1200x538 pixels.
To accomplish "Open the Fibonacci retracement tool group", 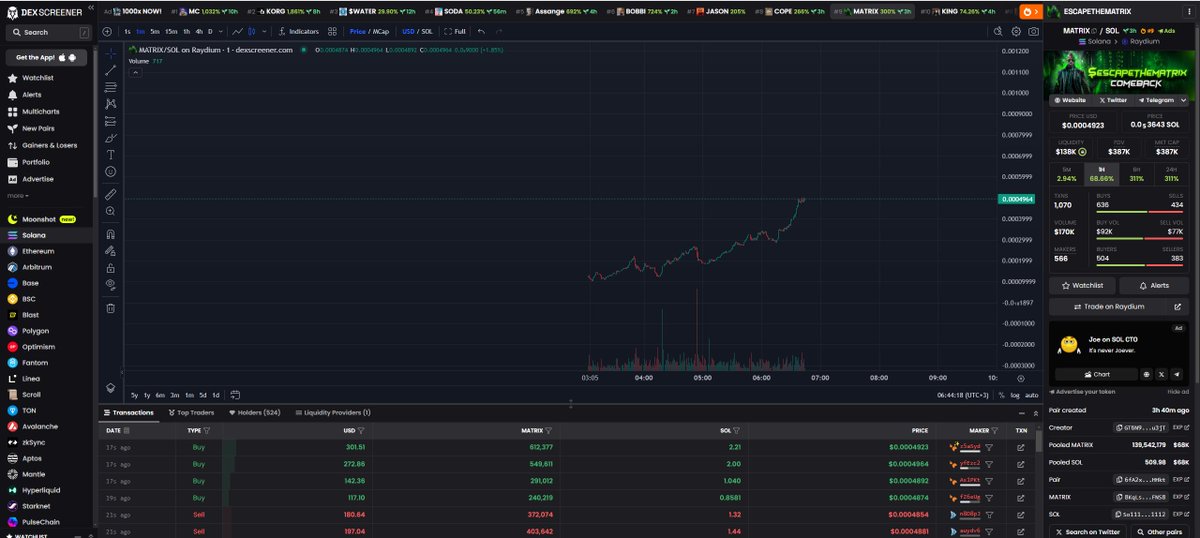I will [x=110, y=87].
